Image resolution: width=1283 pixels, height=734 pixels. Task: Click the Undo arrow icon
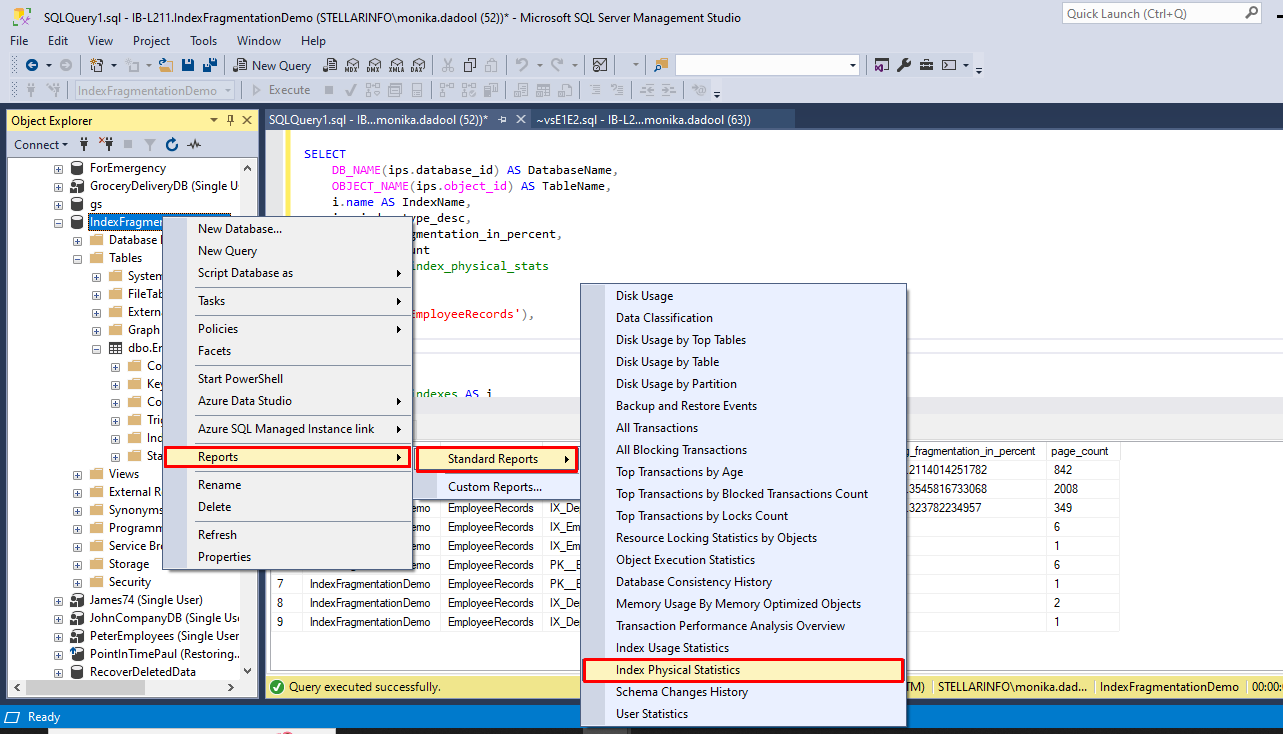521,65
